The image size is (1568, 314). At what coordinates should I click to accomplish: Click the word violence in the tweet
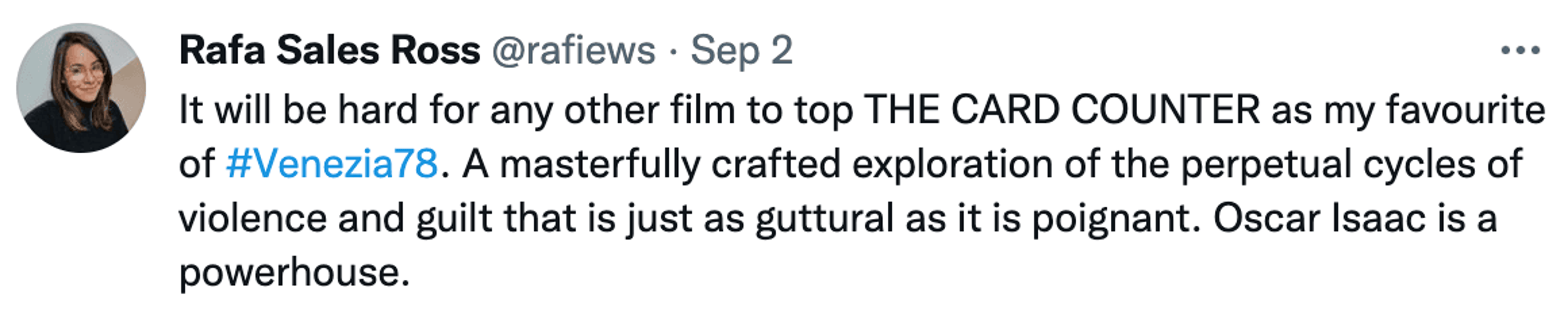pos(253,218)
